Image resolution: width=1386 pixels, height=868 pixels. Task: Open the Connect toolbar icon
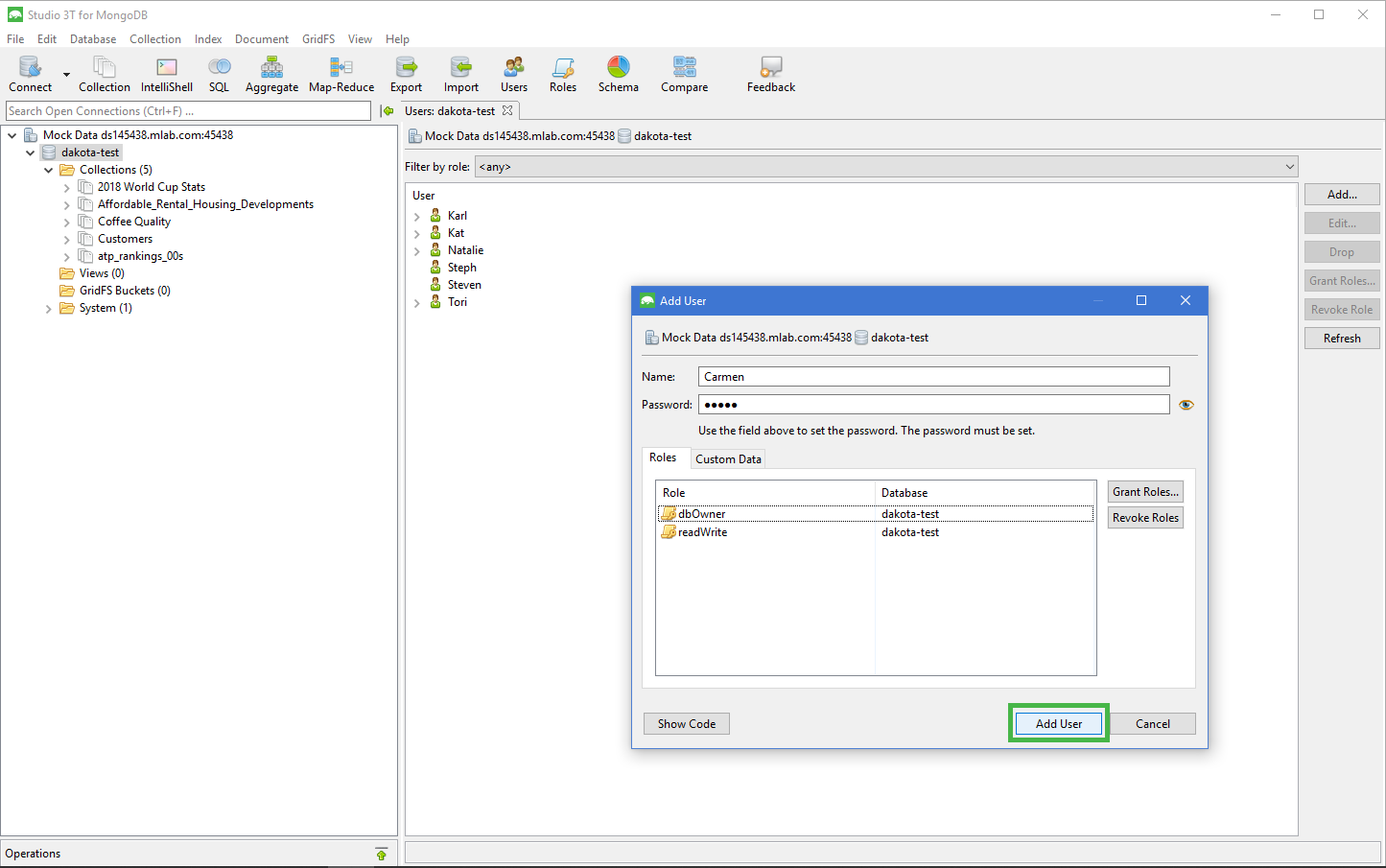pos(30,74)
